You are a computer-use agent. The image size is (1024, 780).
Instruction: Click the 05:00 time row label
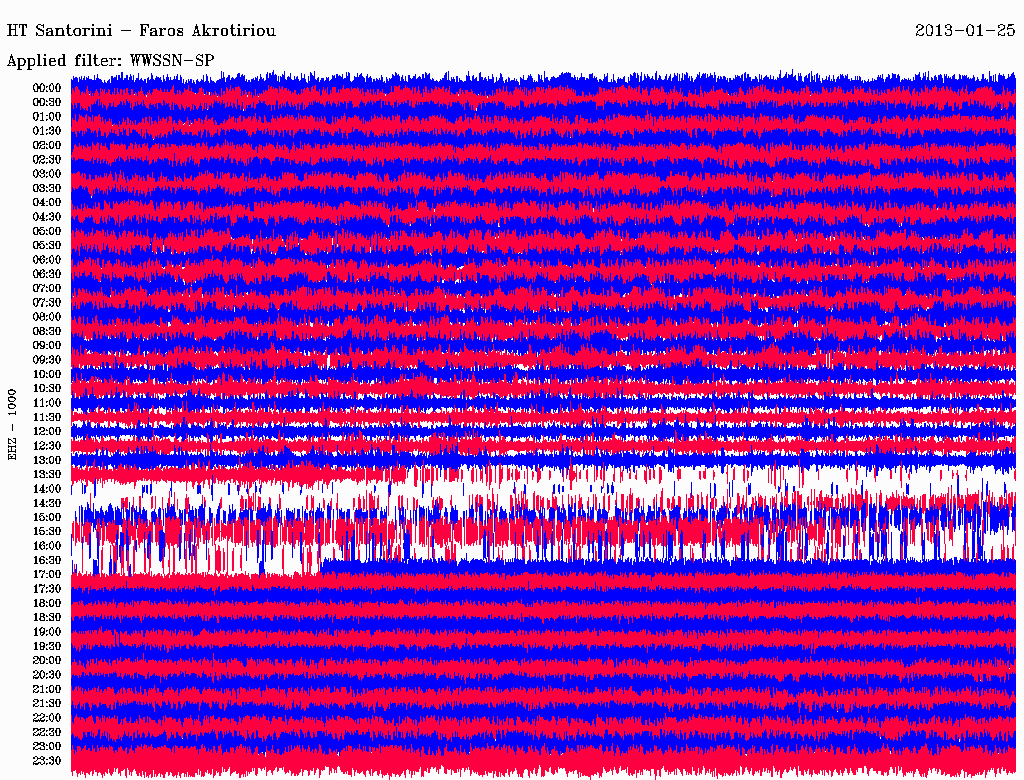point(47,231)
